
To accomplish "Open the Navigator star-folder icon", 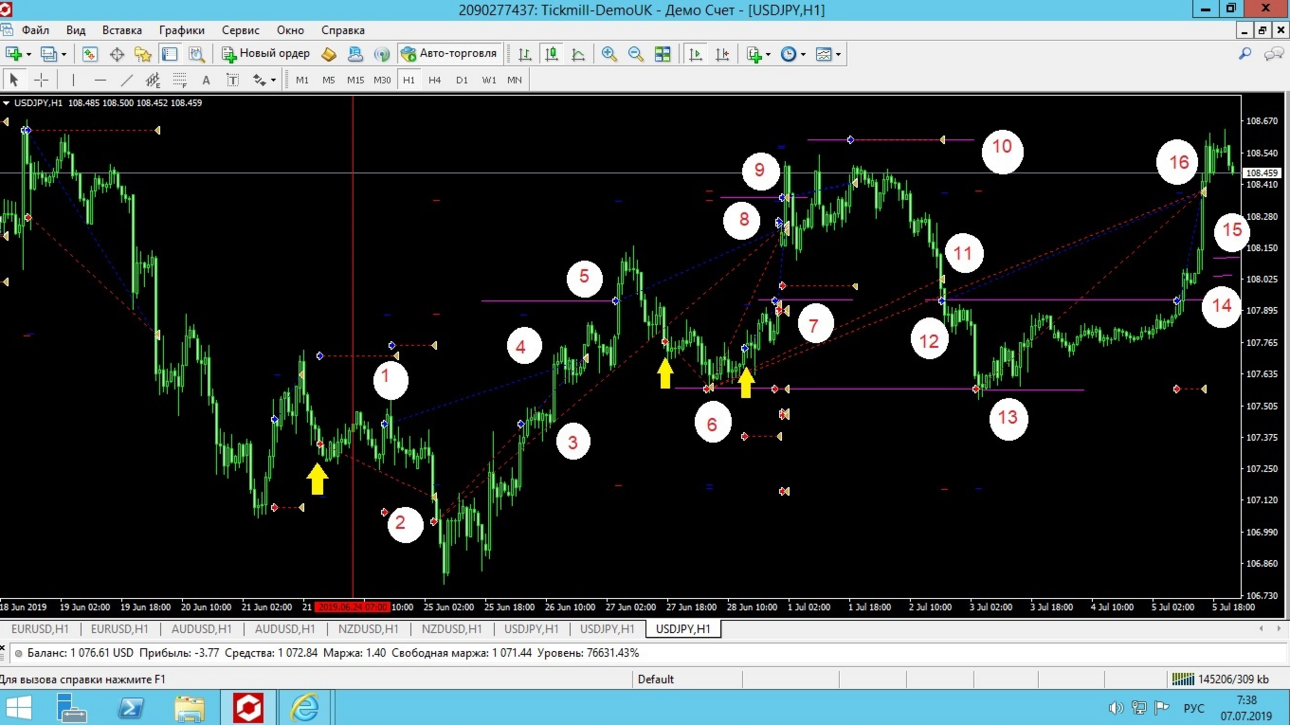I will 143,54.
